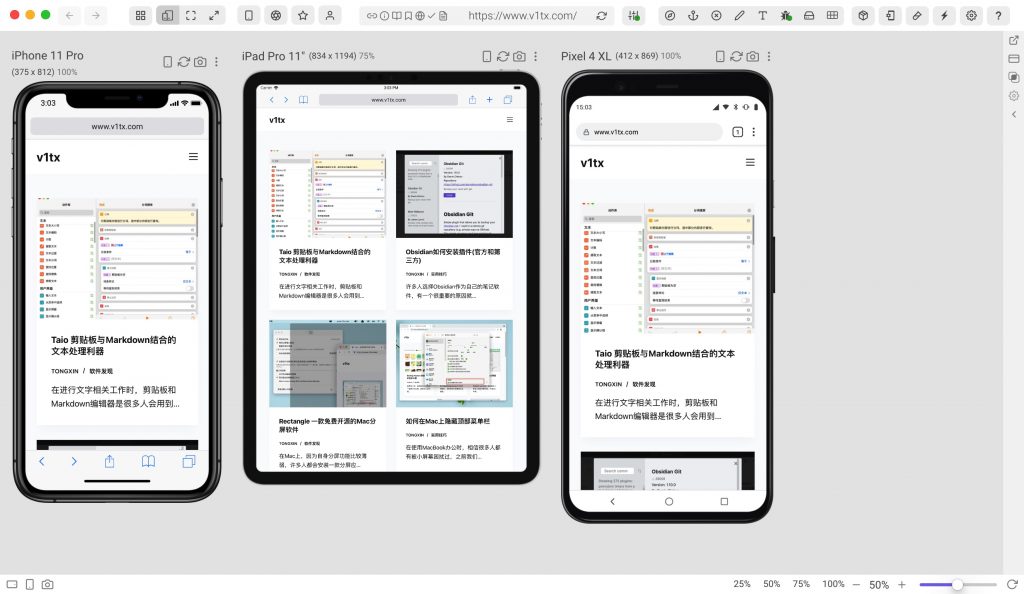
Task: Select the pencil draw tool in toolbar
Action: pyautogui.click(x=739, y=16)
